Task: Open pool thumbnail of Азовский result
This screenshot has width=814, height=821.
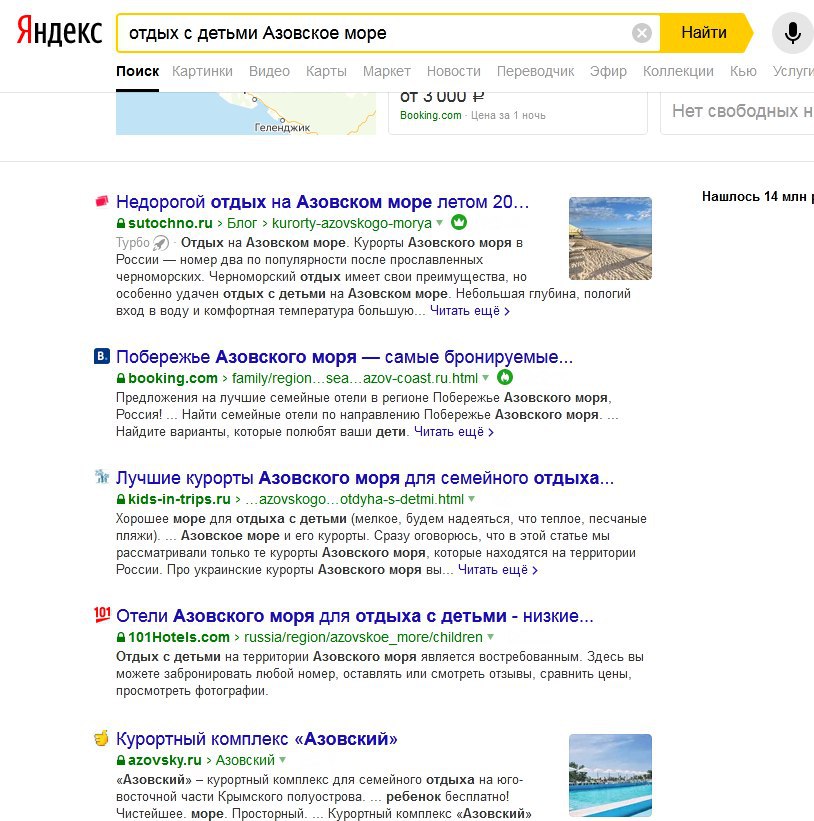Action: tap(610, 775)
